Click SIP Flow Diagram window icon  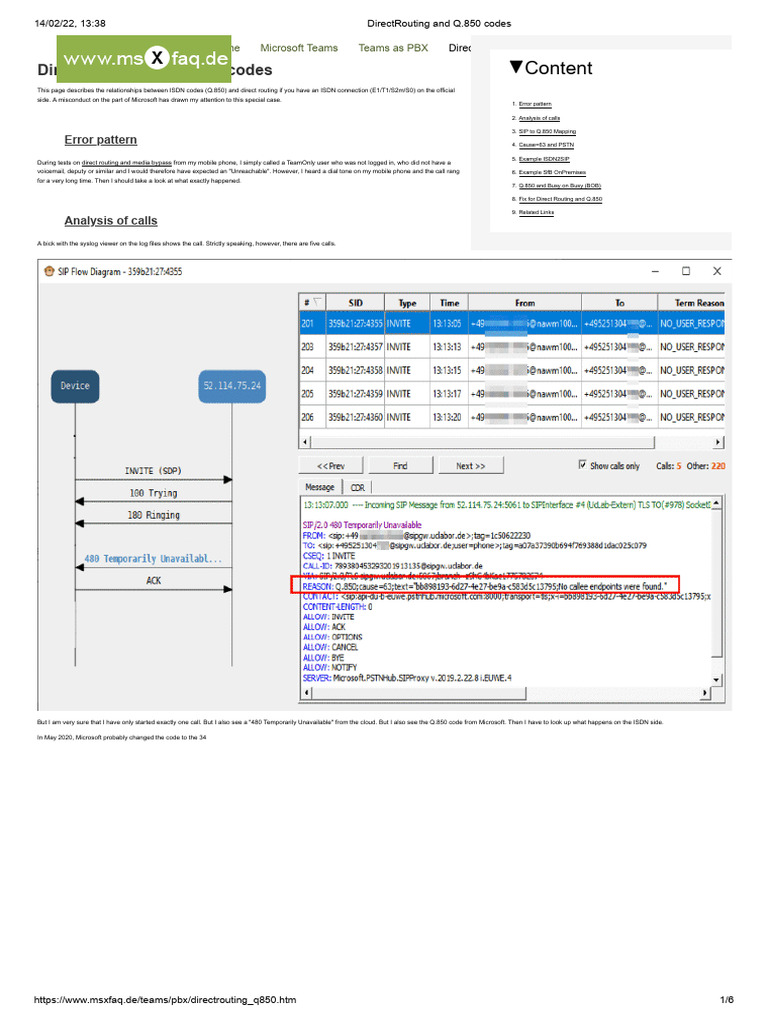pyautogui.click(x=49, y=271)
